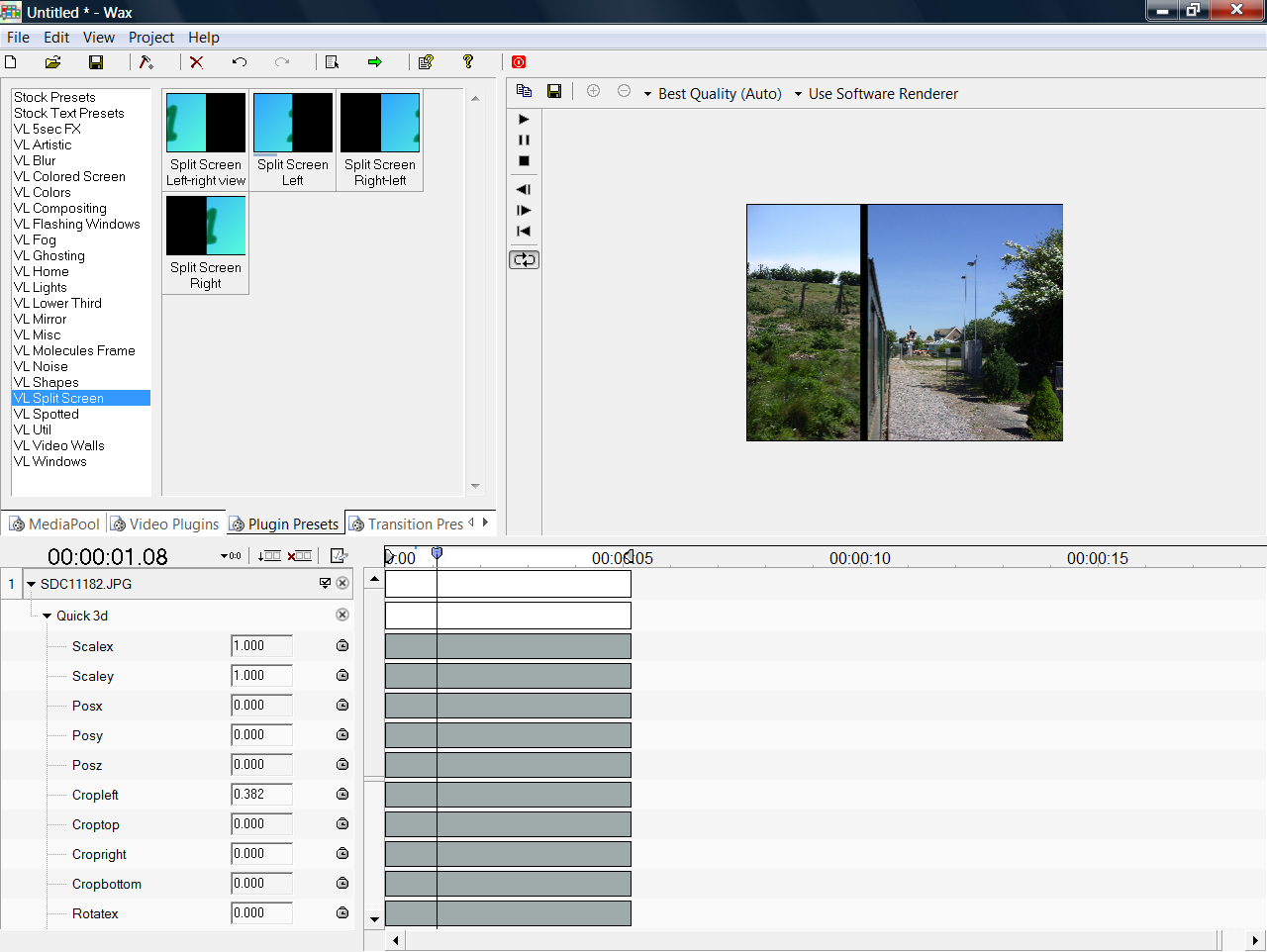Zoom in the preview with plus icon

click(x=594, y=91)
